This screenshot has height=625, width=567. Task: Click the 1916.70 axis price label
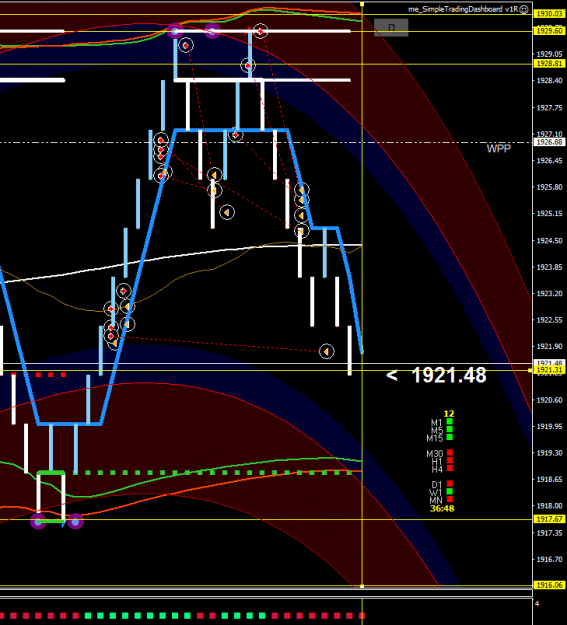coord(549,559)
